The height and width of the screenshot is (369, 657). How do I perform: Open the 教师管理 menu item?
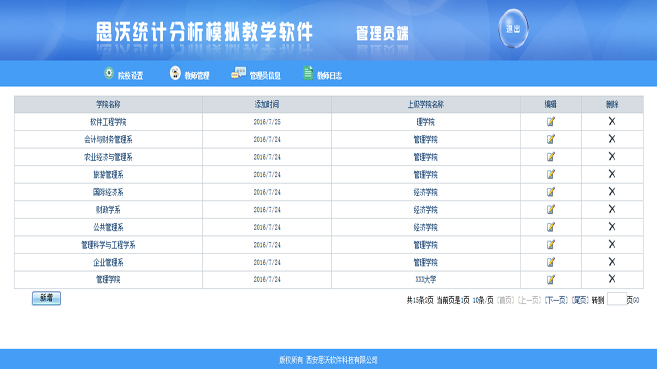point(197,76)
